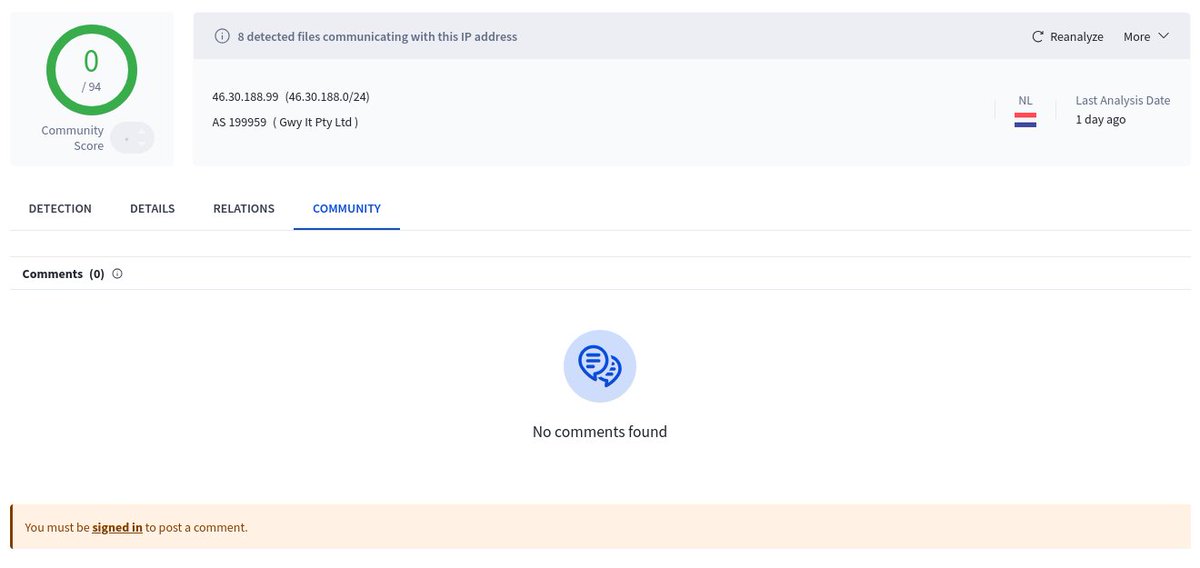The image size is (1200, 568).
Task: Go to the RELATIONS tab
Action: pyautogui.click(x=244, y=209)
